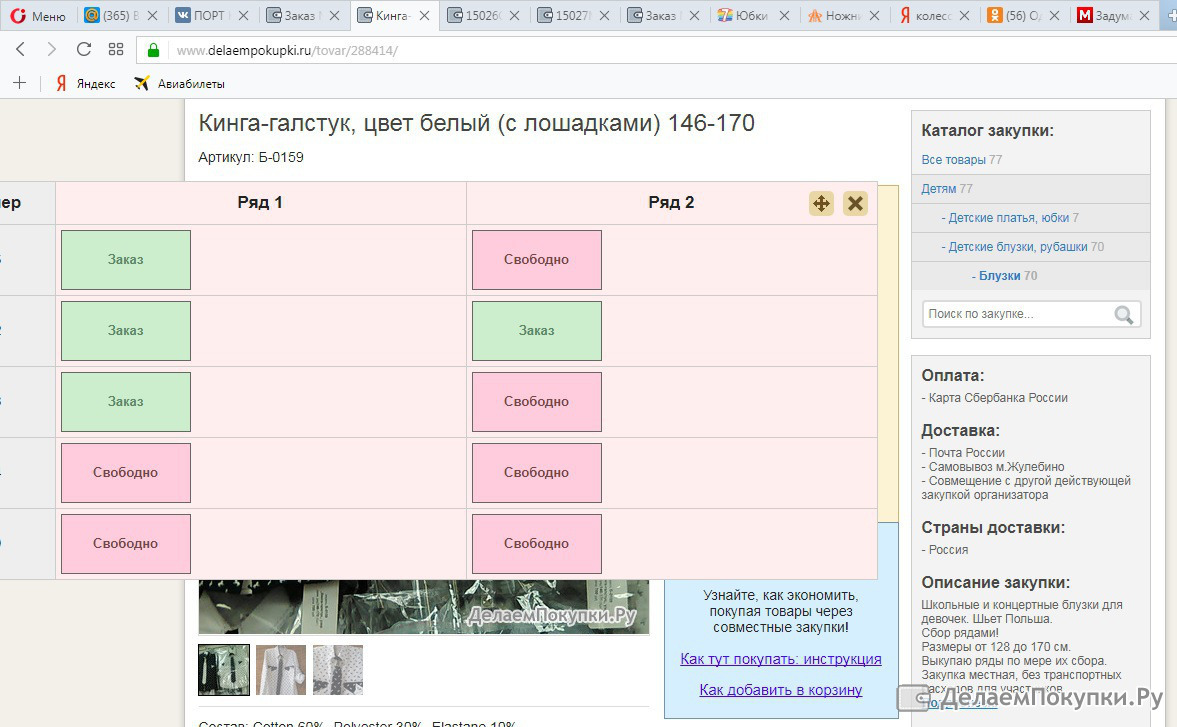Close the rows popup with the X icon
The width and height of the screenshot is (1177, 727).
click(855, 203)
